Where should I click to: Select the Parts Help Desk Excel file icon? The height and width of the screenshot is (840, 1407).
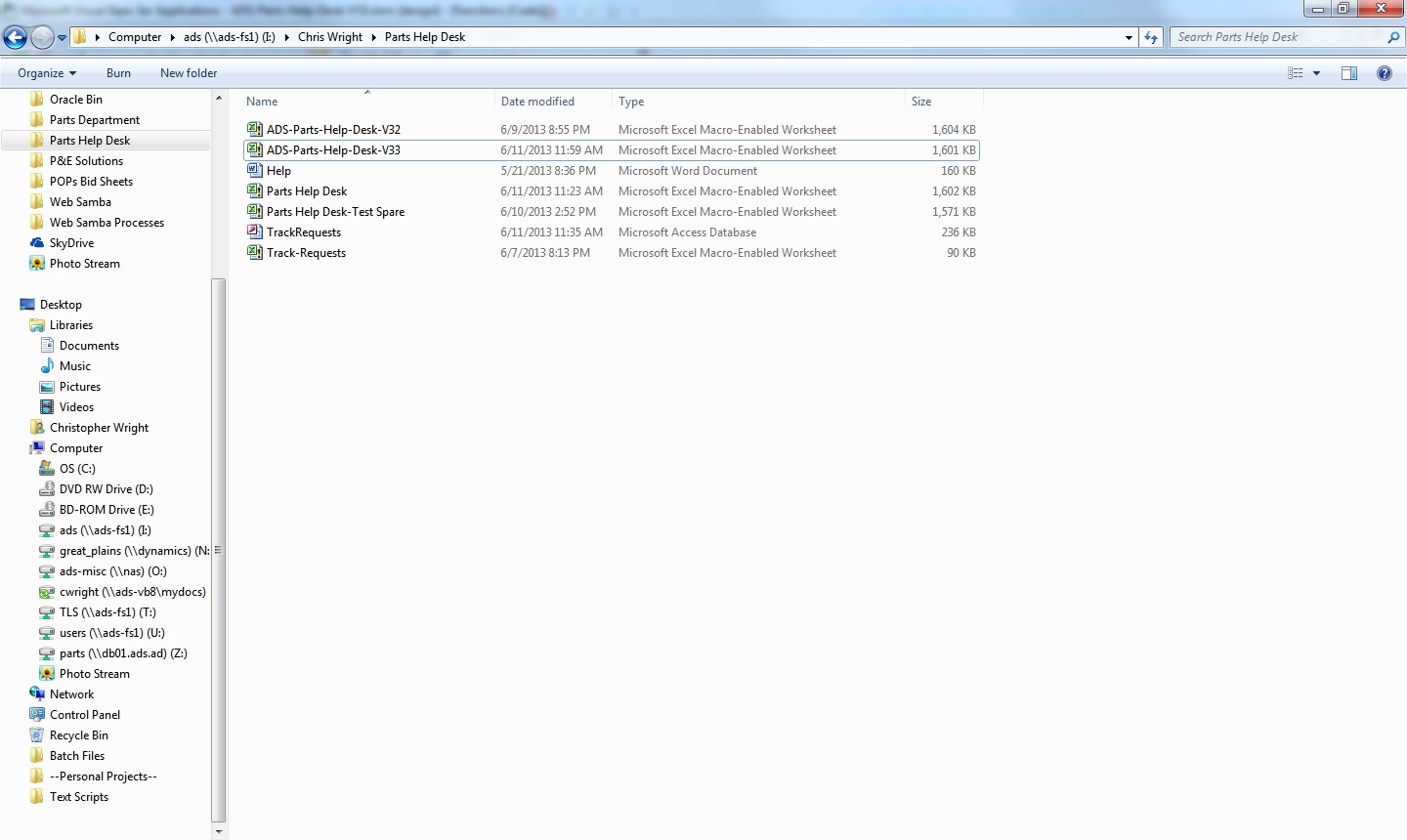[x=255, y=190]
